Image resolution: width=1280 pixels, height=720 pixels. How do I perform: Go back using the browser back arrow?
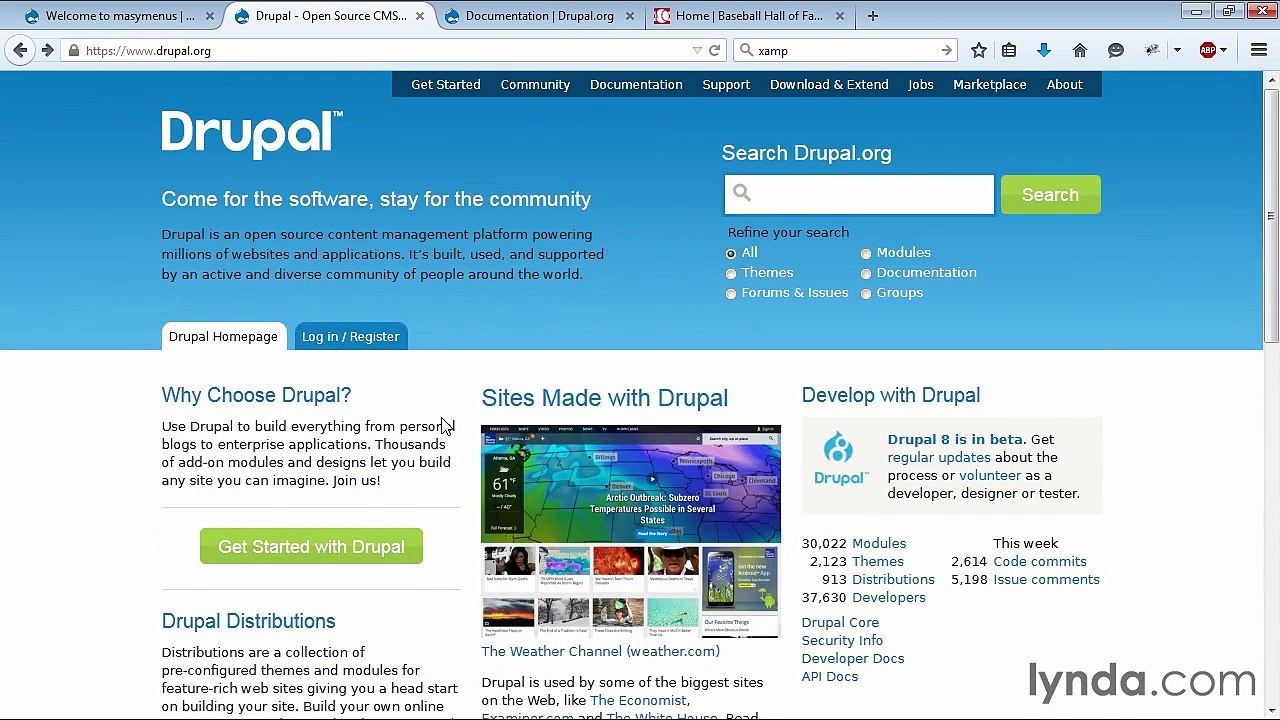pyautogui.click(x=20, y=50)
